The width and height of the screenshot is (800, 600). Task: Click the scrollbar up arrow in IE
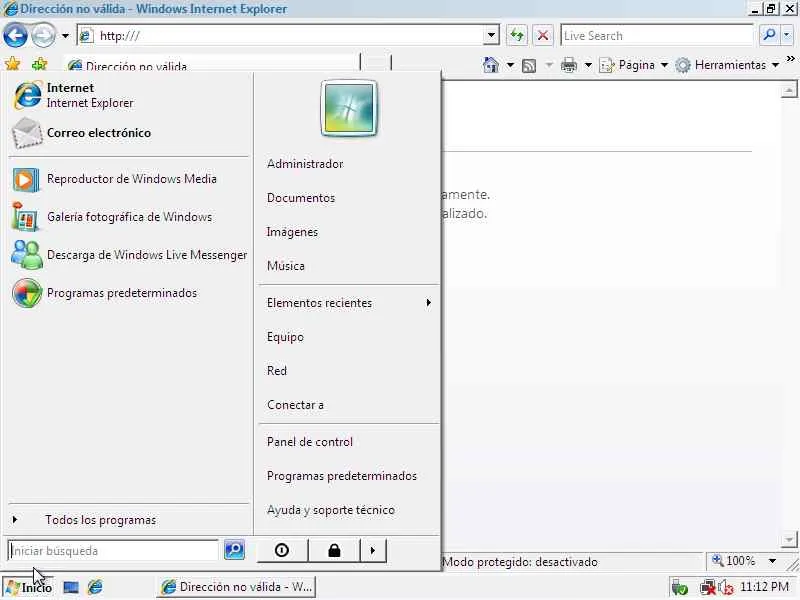(x=789, y=90)
